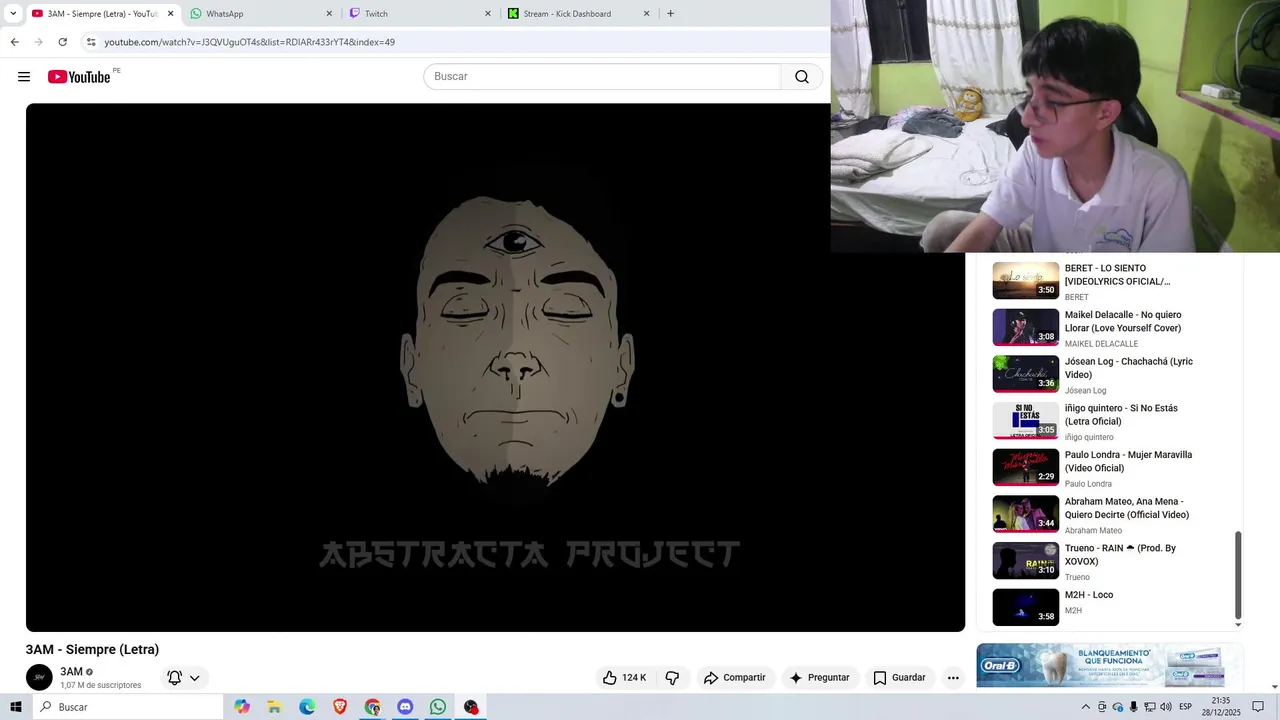Click the playlist scrollbar thumb

1238,575
